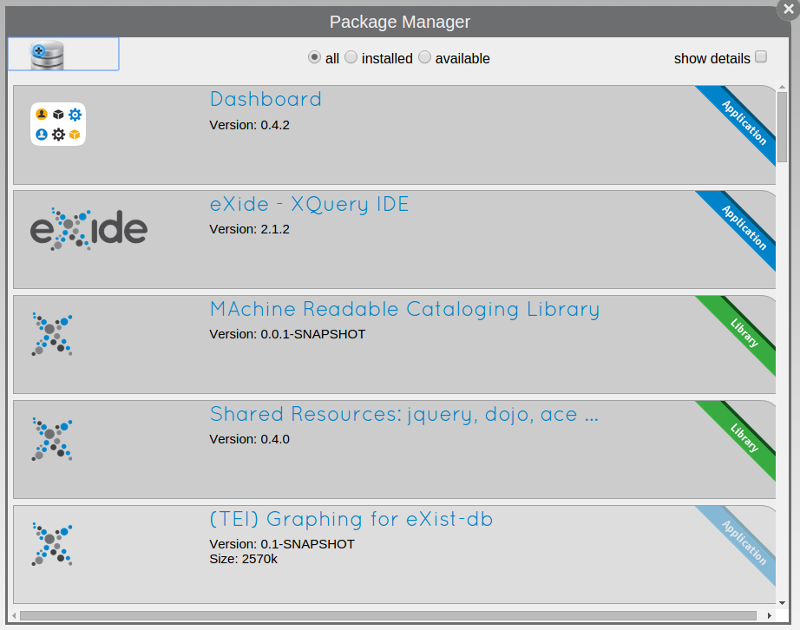Click the Application ribbon on TEI Graphing
This screenshot has width=800, height=630.
(743, 543)
